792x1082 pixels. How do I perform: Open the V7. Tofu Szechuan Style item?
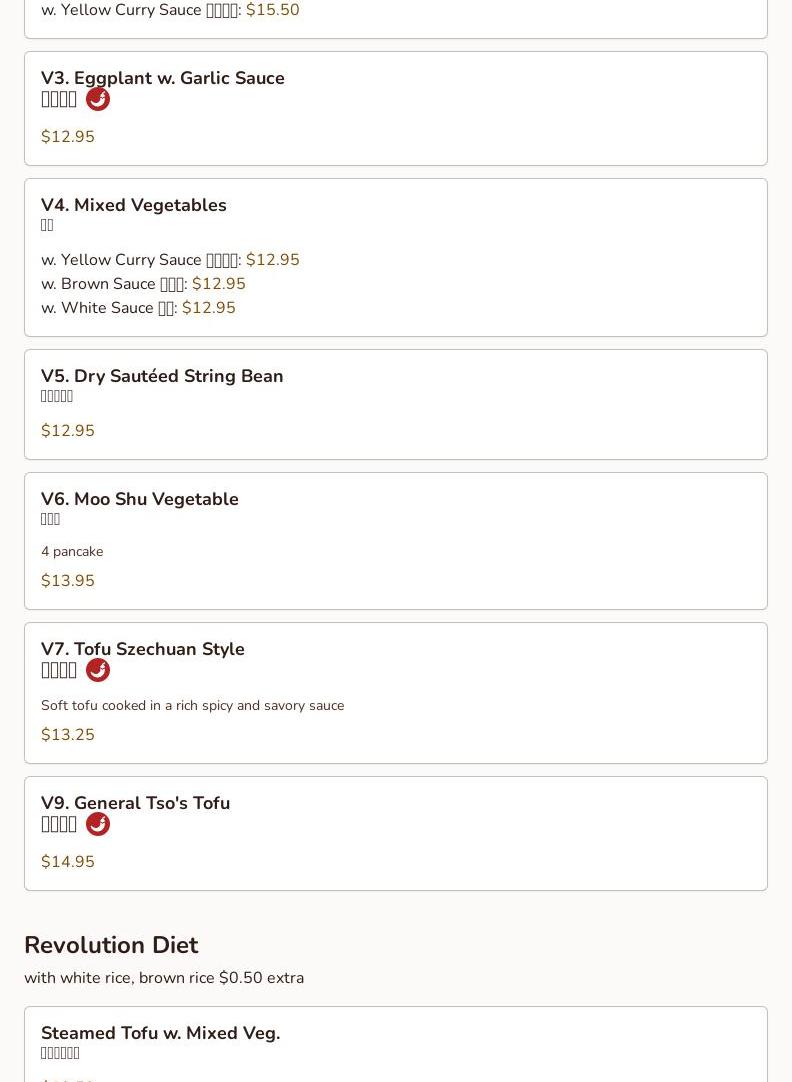(x=143, y=649)
